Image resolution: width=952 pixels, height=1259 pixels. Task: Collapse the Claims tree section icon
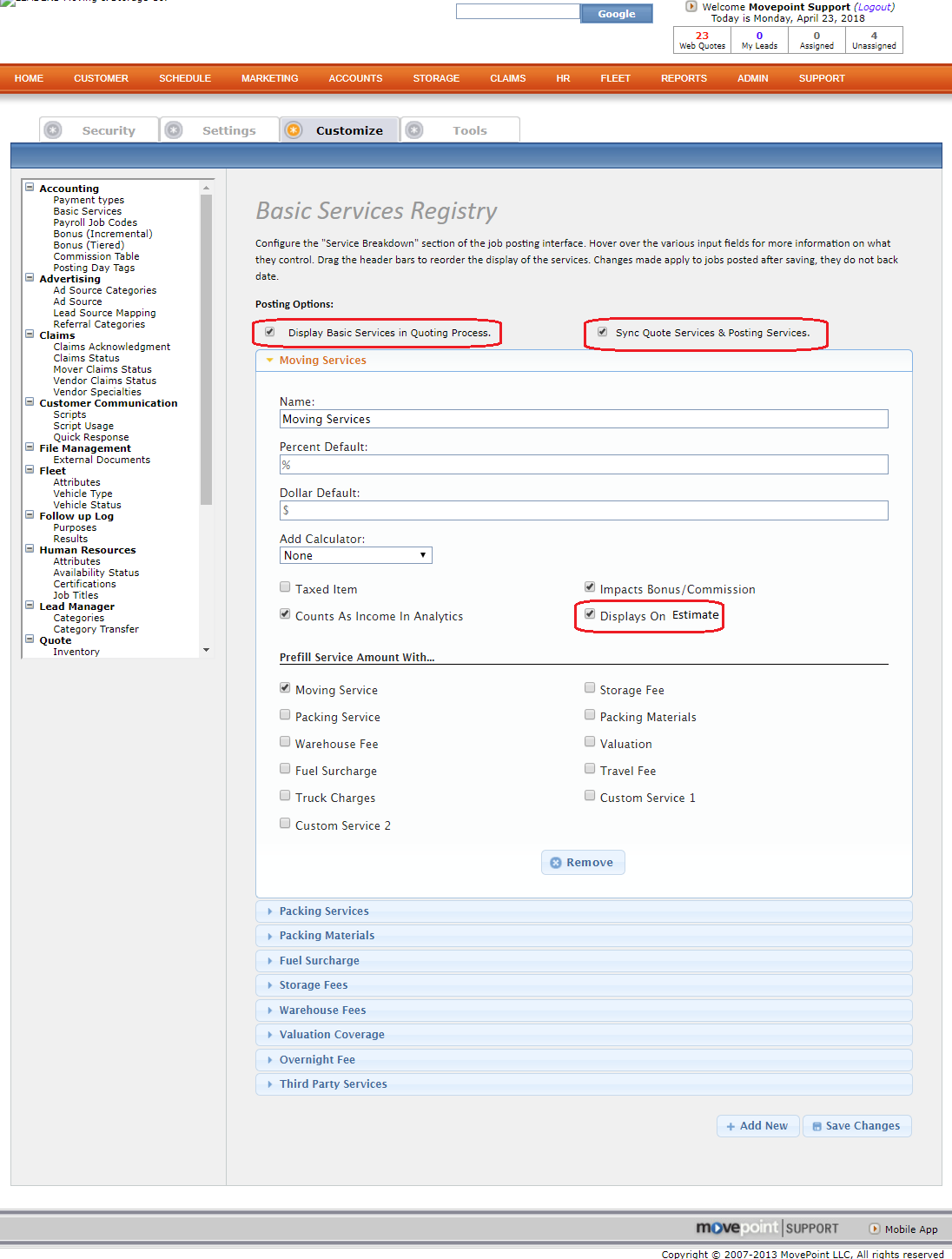[x=30, y=335]
